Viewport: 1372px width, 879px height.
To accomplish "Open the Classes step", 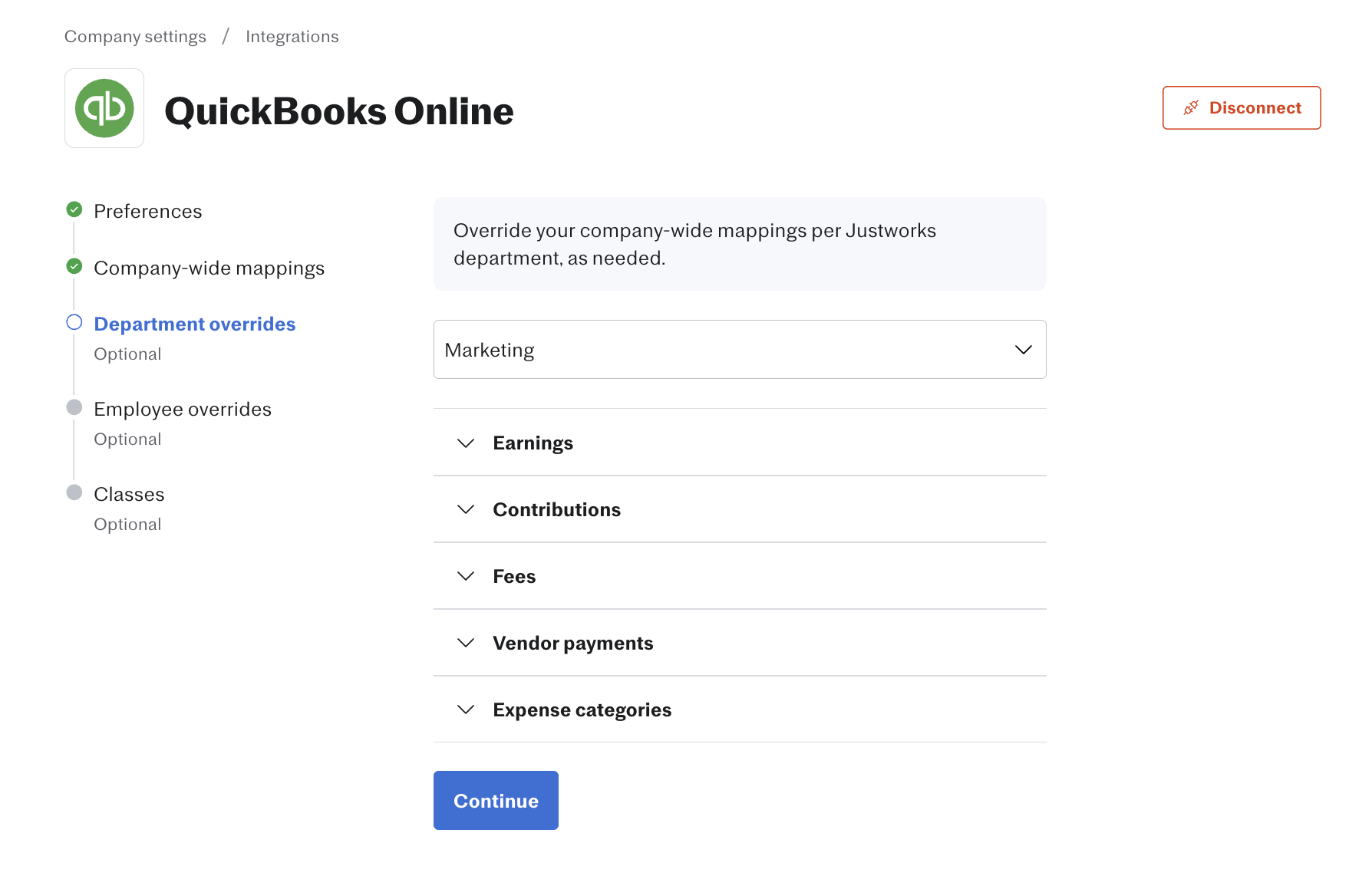I will pos(129,495).
